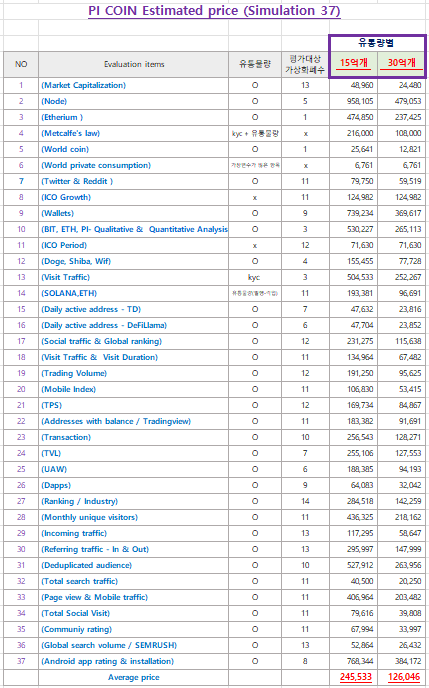429x688 pixels.
Task: Select the (Metcalfe's law) cell
Action: pos(134,133)
